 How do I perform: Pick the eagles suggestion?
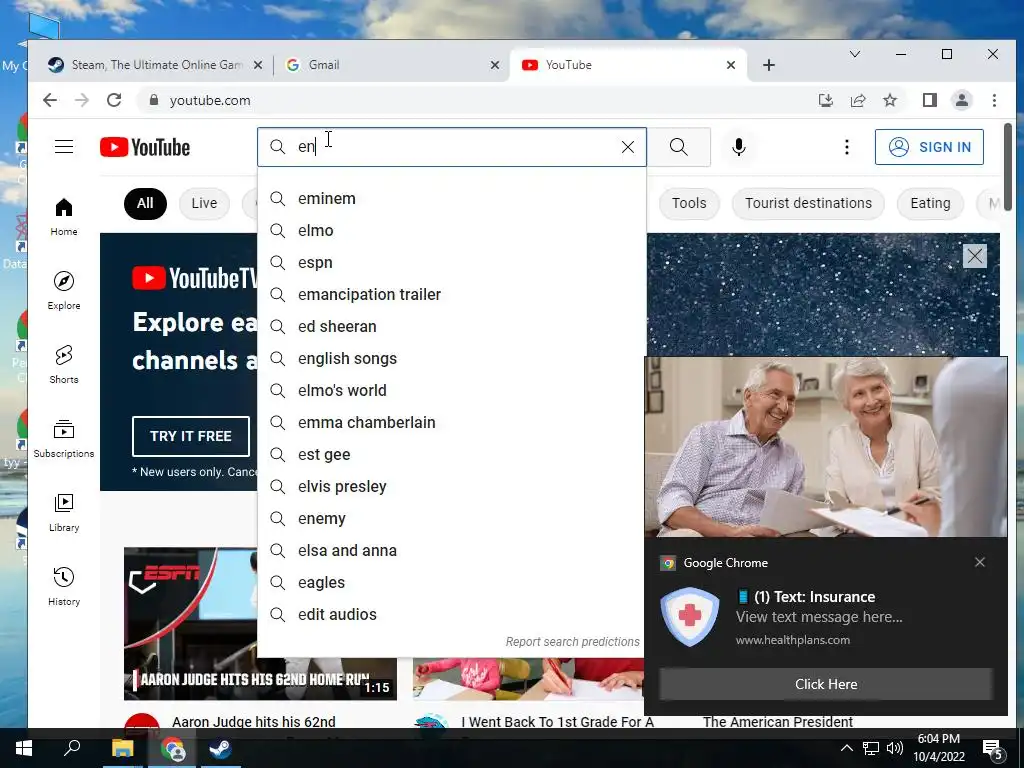[x=452, y=583]
